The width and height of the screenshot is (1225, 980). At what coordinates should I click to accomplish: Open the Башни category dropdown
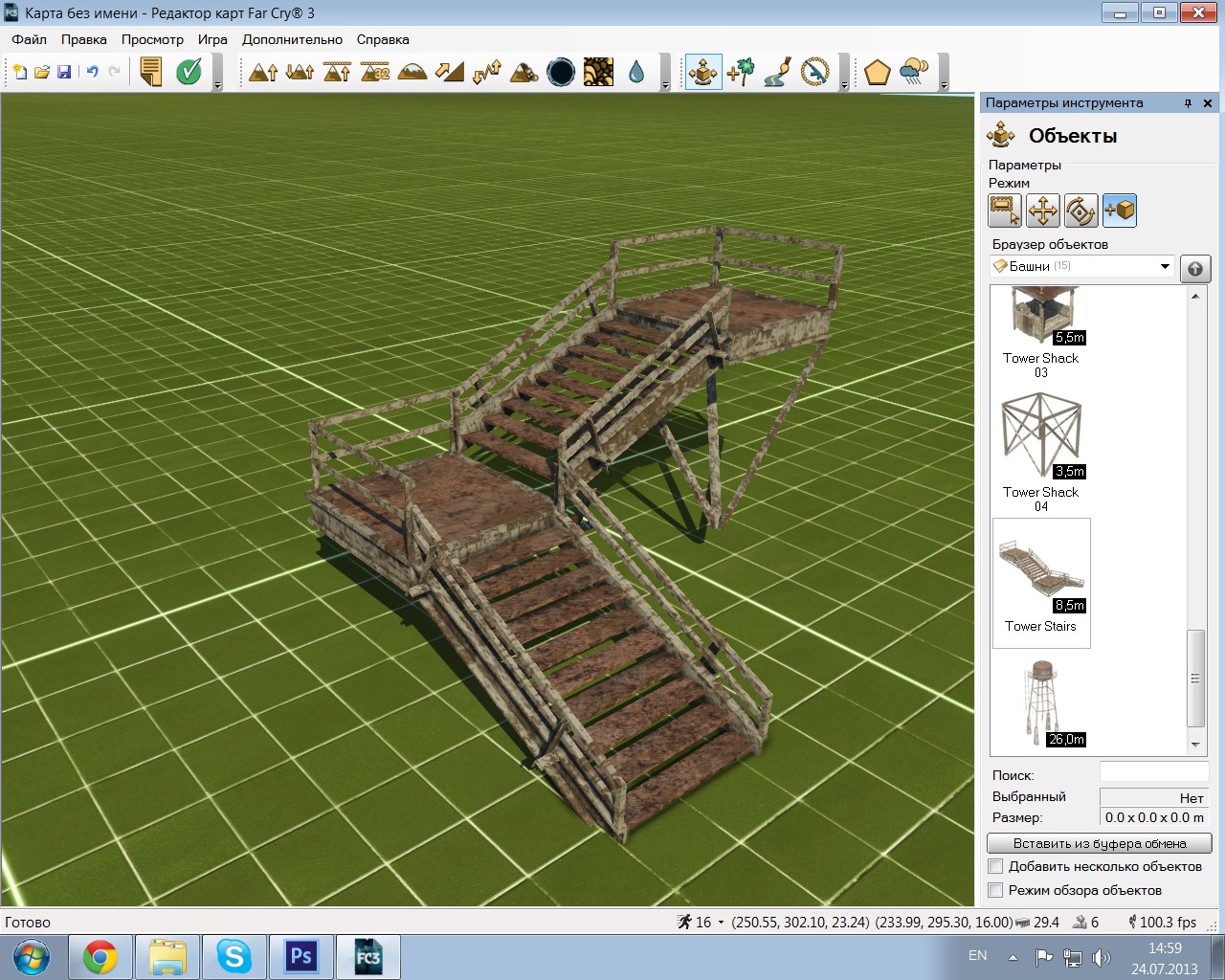1165,266
